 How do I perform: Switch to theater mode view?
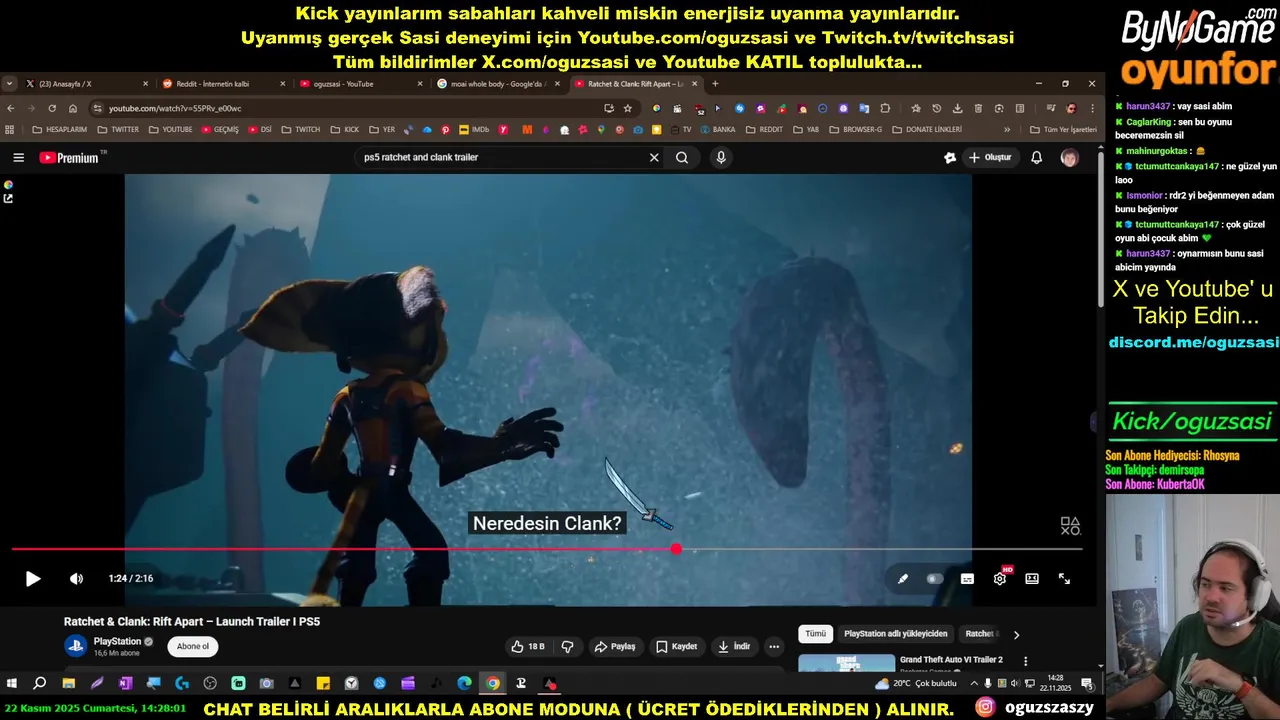(x=1032, y=579)
